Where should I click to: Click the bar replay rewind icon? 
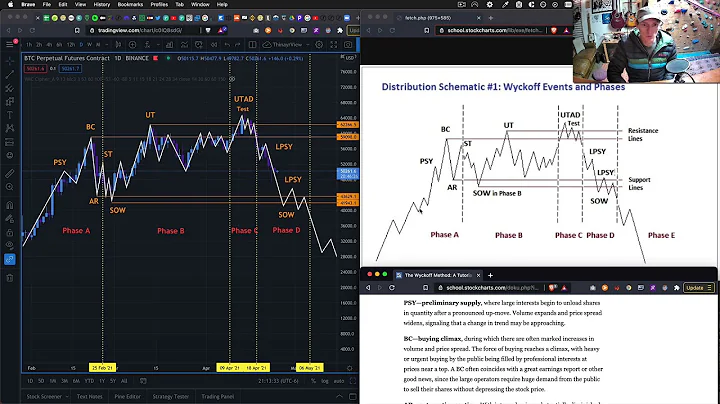pos(214,45)
